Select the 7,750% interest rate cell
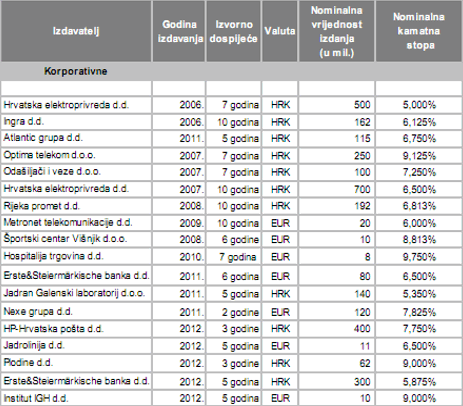The image size is (463, 406). [x=419, y=329]
